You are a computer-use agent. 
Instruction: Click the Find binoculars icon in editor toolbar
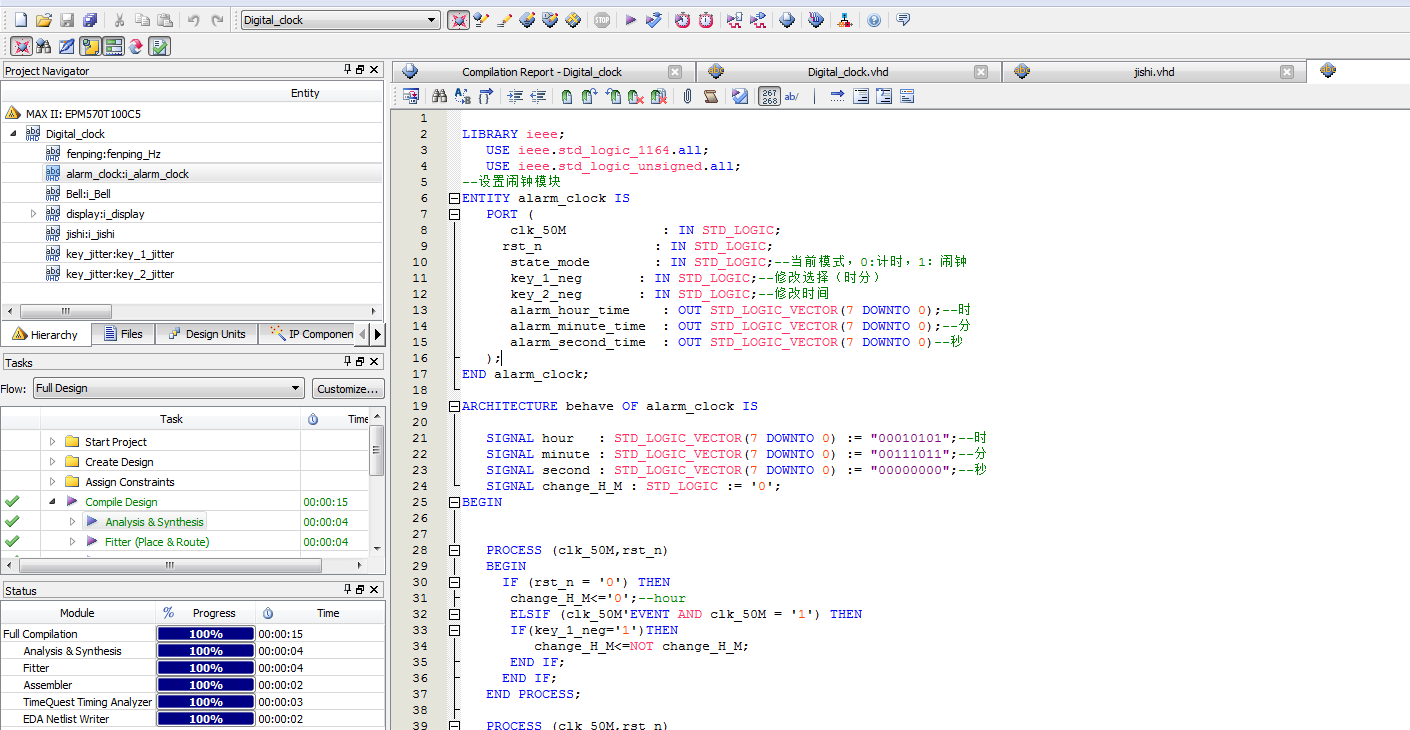[439, 96]
